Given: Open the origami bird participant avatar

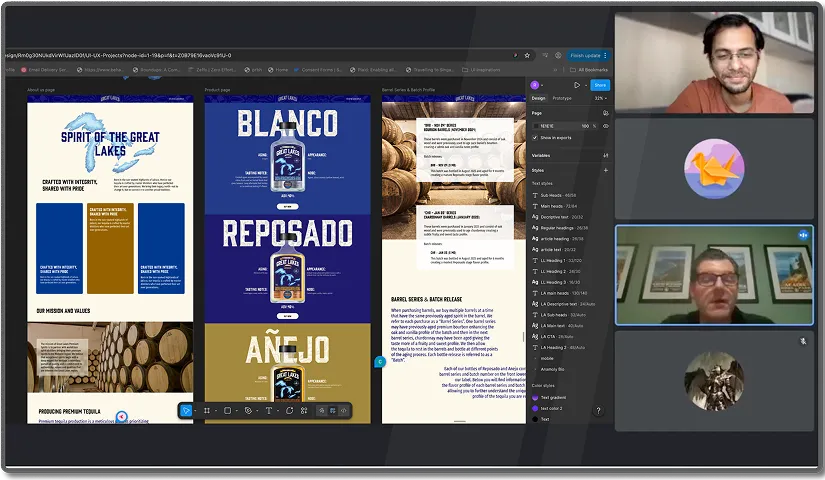Looking at the screenshot, I should coord(714,168).
